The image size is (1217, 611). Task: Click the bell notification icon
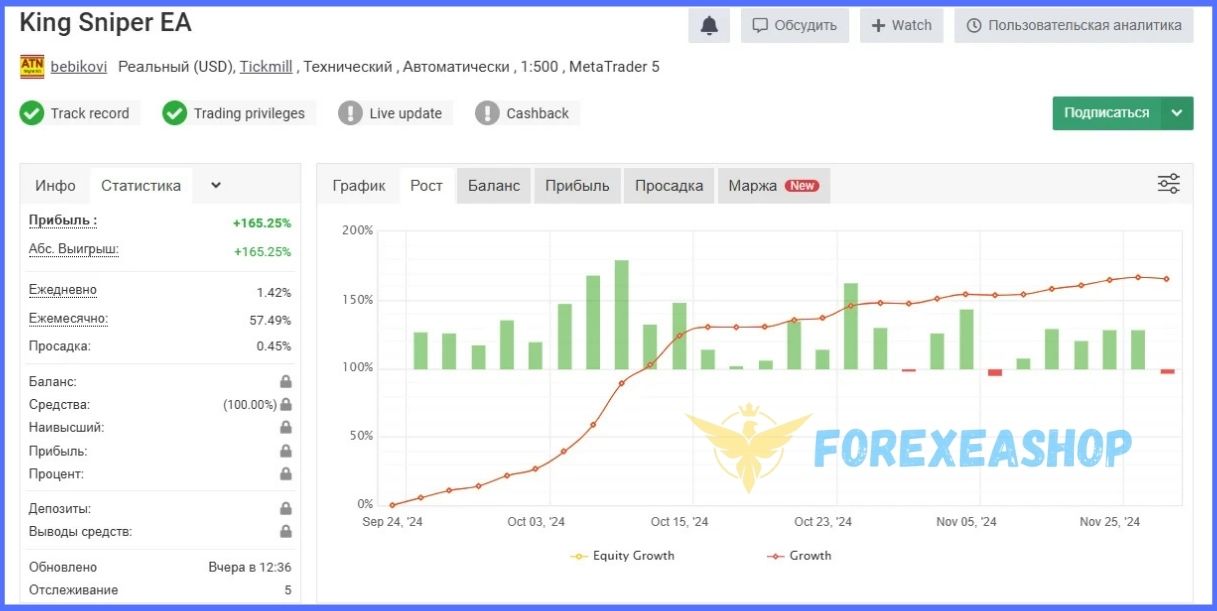click(709, 26)
